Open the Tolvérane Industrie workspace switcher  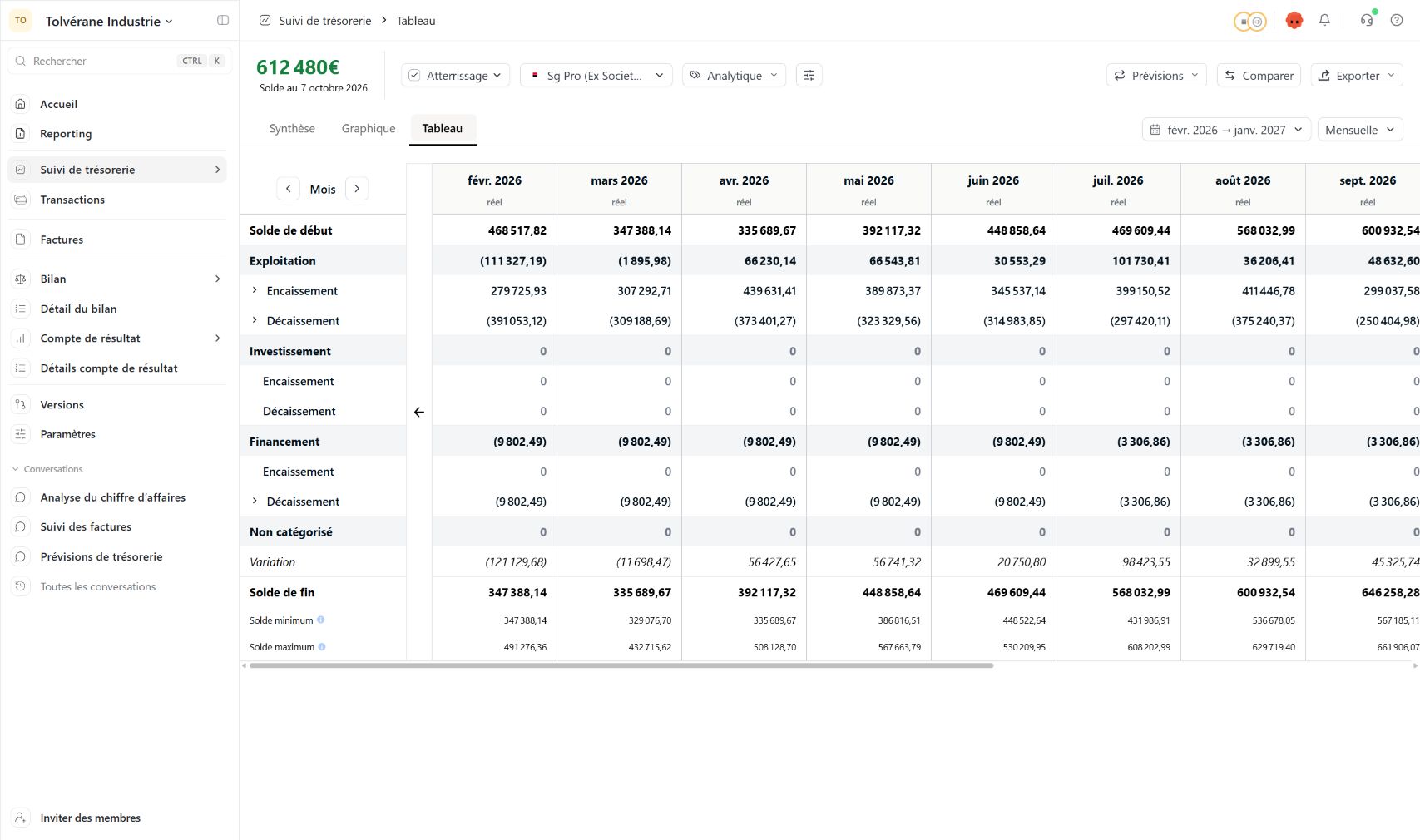pyautogui.click(x=108, y=21)
